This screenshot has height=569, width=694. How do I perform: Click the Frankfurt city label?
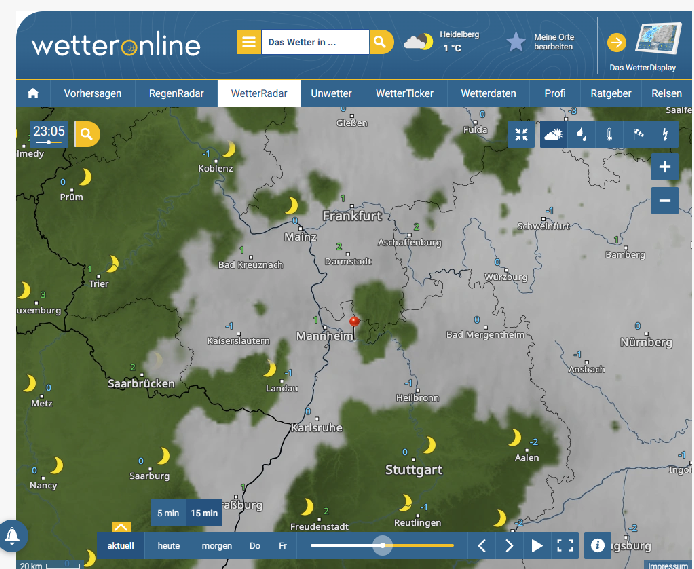coord(352,216)
